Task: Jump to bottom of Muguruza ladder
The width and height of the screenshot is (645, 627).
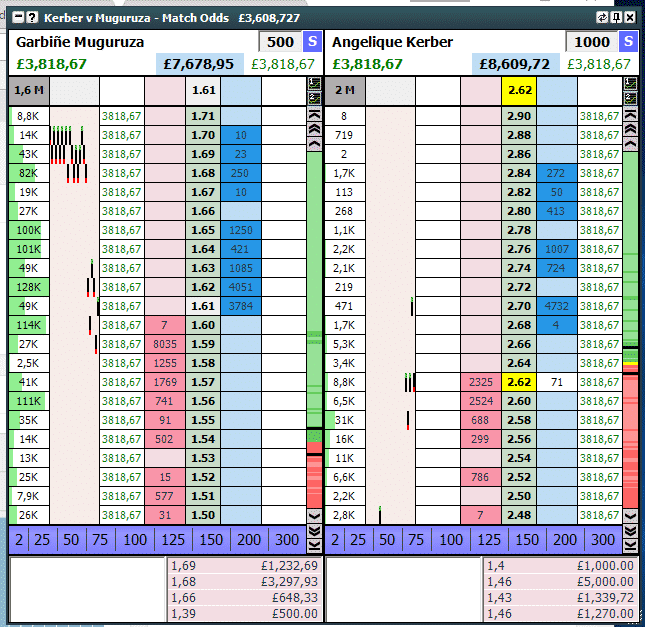Action: tap(314, 546)
